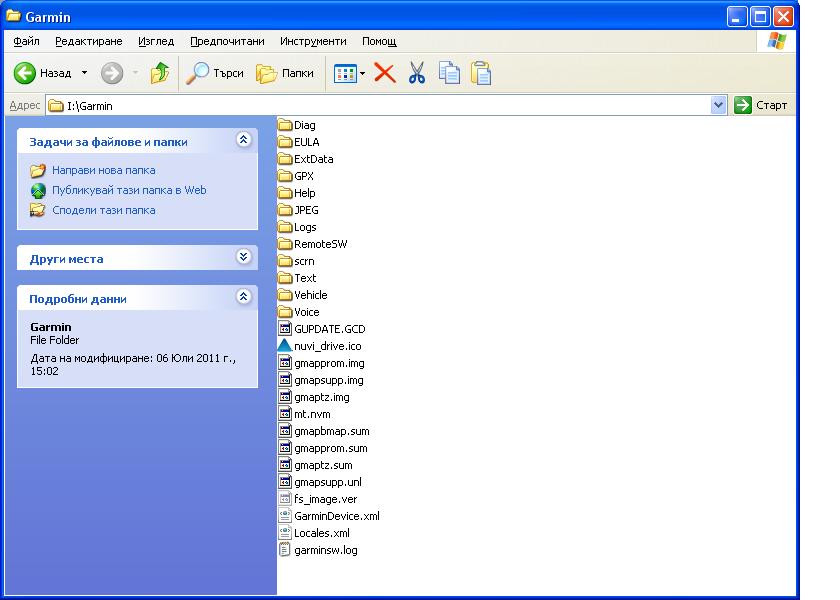Screen dimensions: 840x600
Task: Click the Paste clipboard icon
Action: click(x=481, y=73)
